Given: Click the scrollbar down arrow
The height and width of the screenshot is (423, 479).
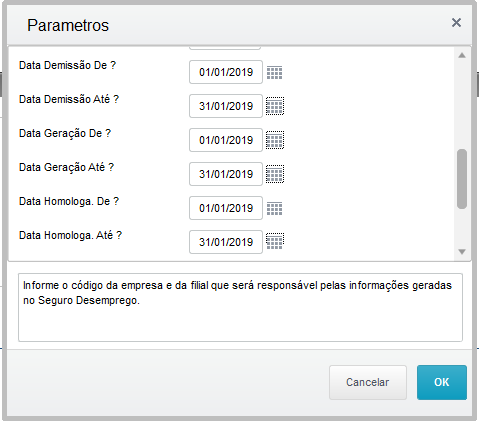Looking at the screenshot, I should pyautogui.click(x=462, y=252).
